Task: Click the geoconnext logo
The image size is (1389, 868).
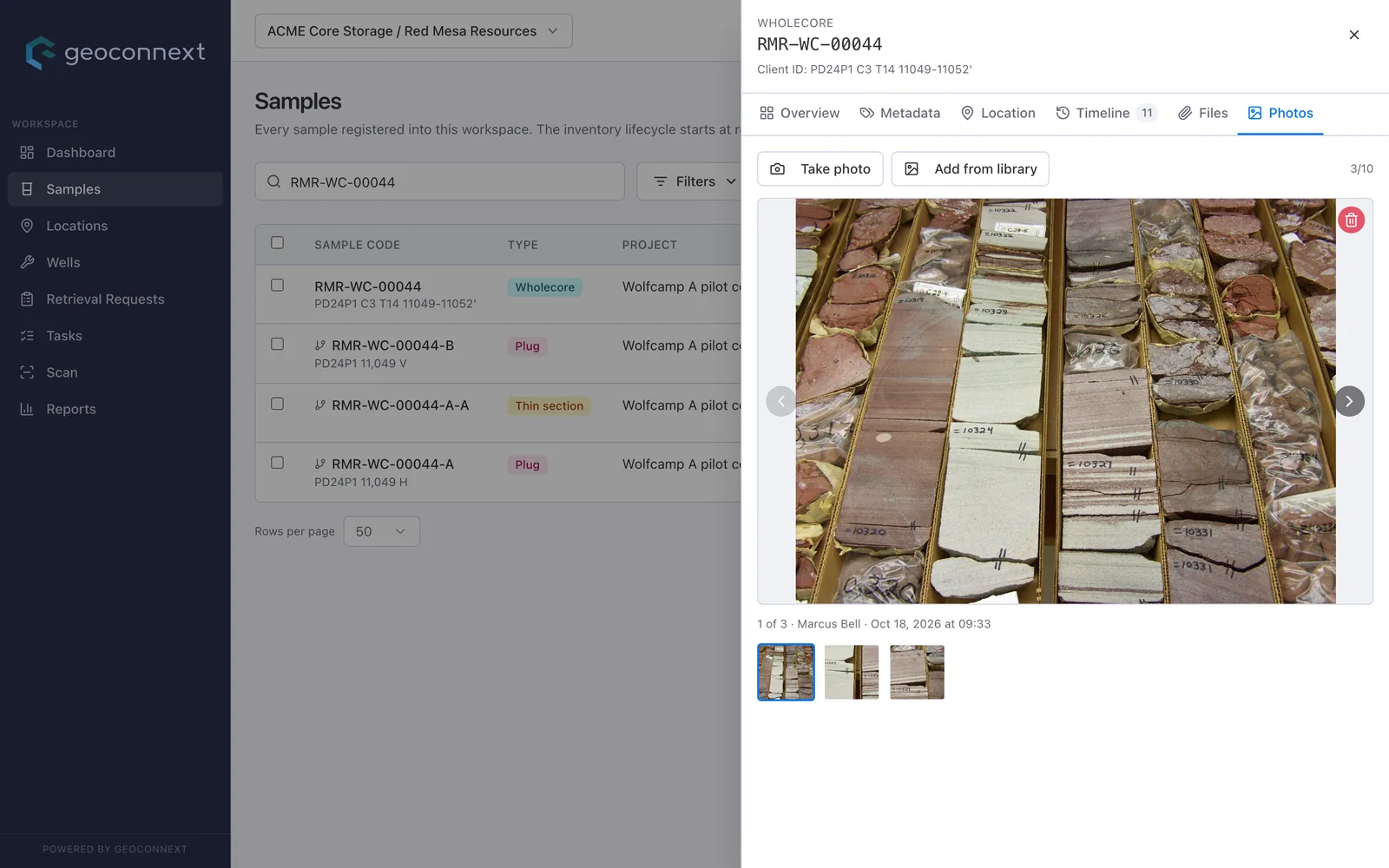Action: (x=115, y=53)
